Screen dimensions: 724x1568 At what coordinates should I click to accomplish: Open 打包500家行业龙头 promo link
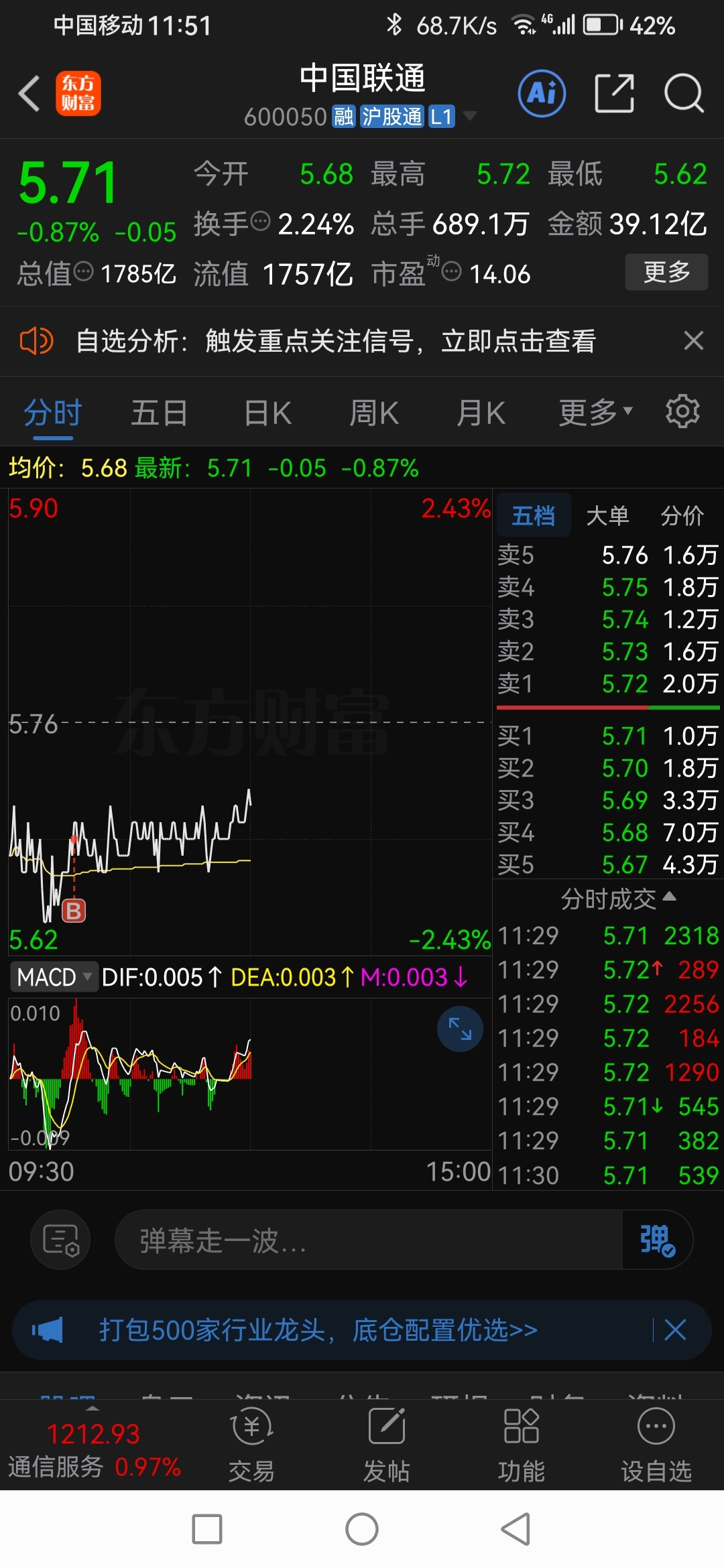tap(318, 1329)
